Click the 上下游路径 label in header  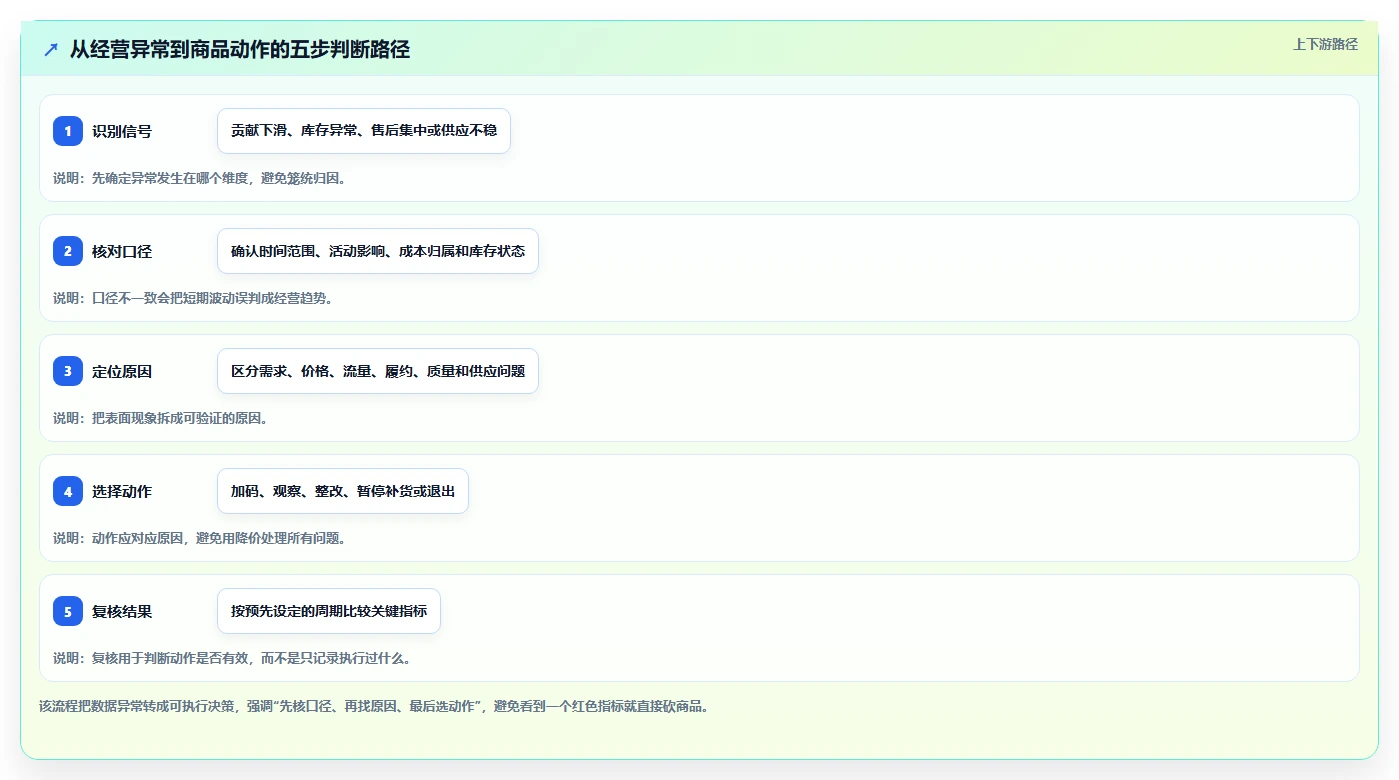(1325, 44)
